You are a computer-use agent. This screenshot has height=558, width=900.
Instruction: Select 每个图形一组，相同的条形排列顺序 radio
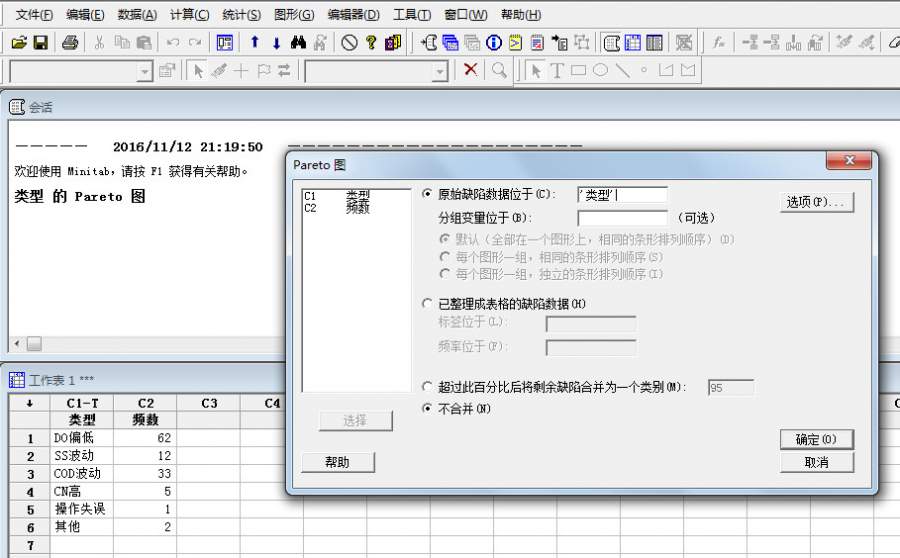point(444,257)
